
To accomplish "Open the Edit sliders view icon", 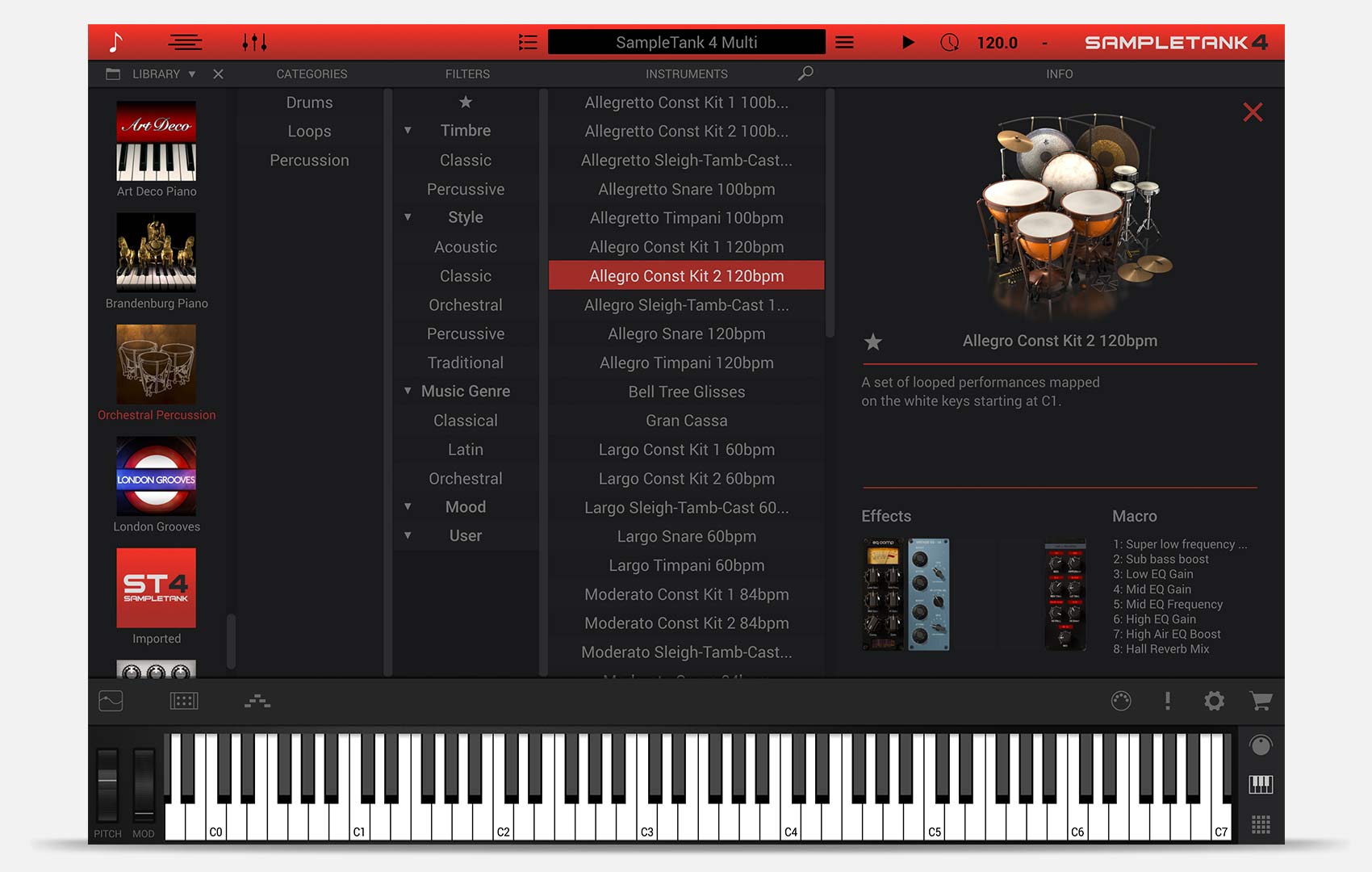I will point(256,41).
